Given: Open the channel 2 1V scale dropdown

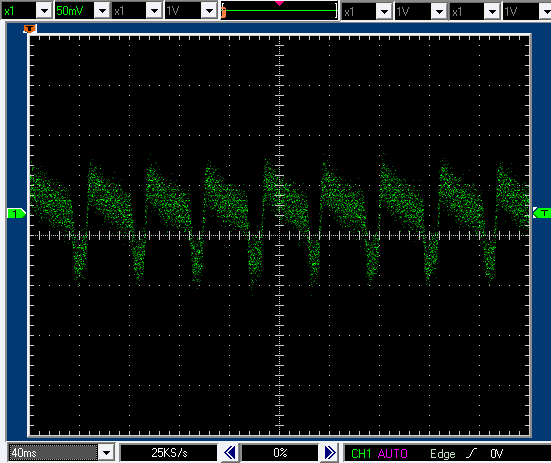Looking at the screenshot, I should pos(209,11).
